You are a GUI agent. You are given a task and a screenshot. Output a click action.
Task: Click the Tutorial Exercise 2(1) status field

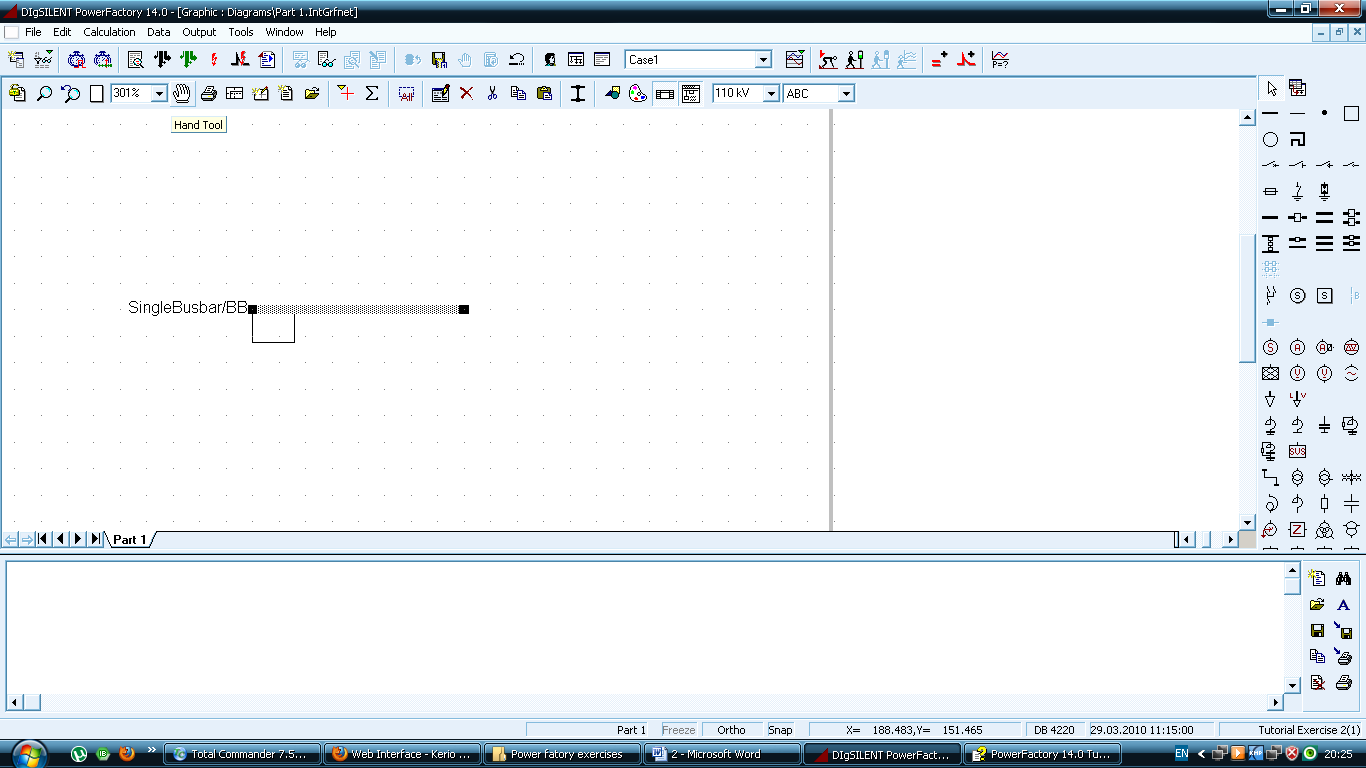click(1293, 730)
